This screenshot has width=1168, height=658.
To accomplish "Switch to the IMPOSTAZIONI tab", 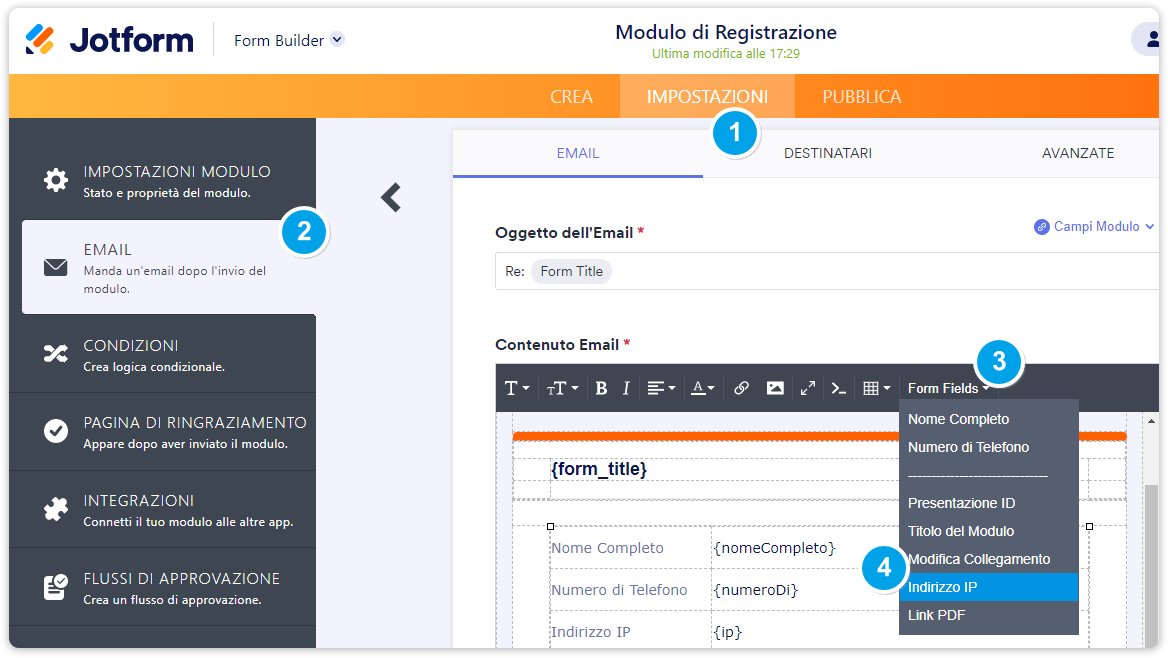I will [707, 97].
